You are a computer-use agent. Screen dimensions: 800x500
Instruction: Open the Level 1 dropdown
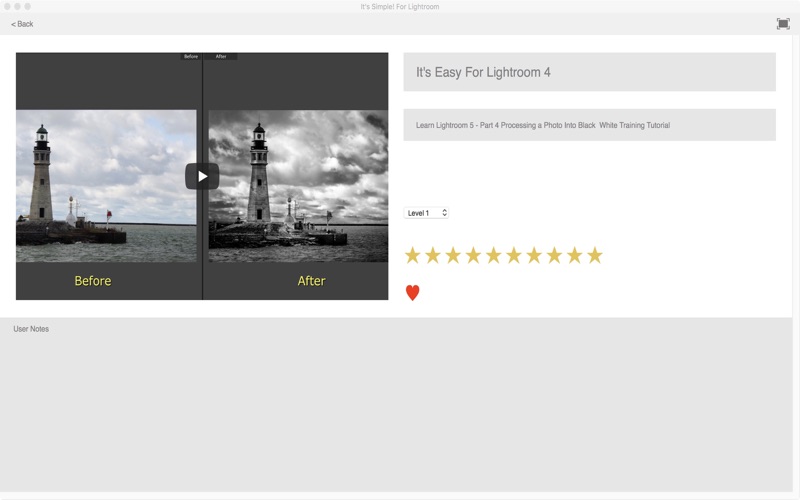coord(426,213)
